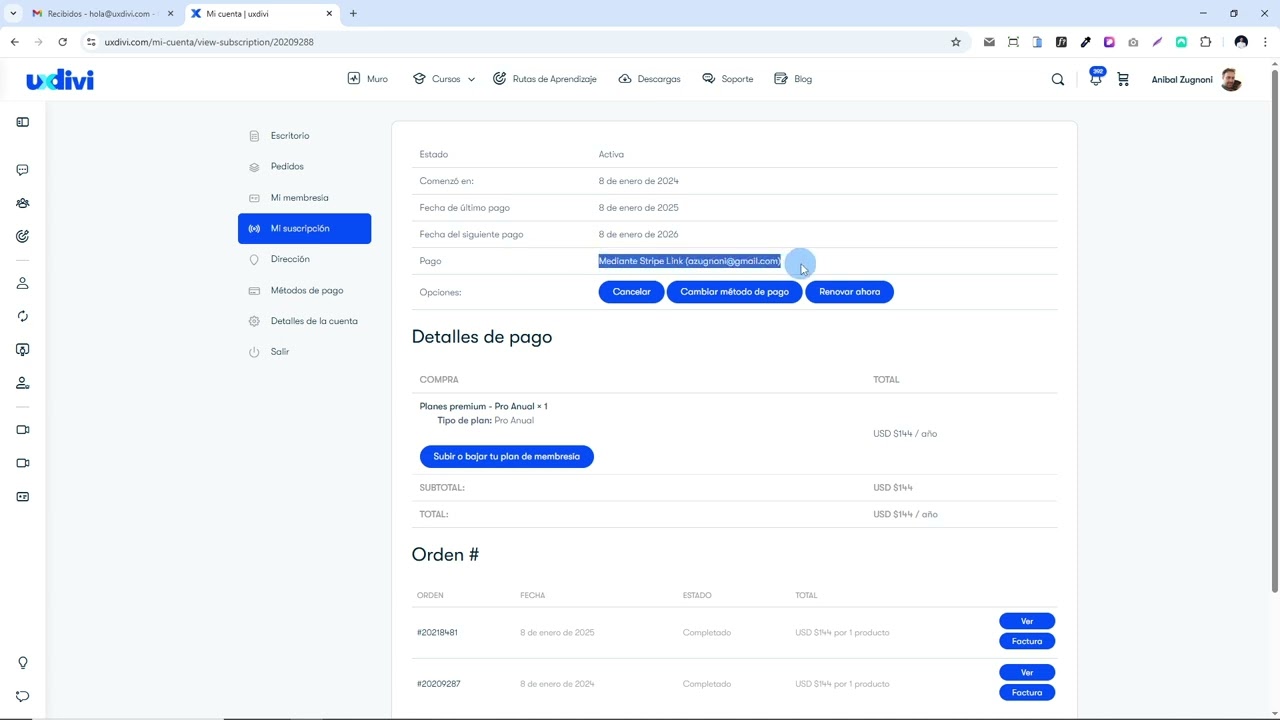Click the Planes premium - Pro Anual item
This screenshot has height=720, width=1280.
point(483,406)
